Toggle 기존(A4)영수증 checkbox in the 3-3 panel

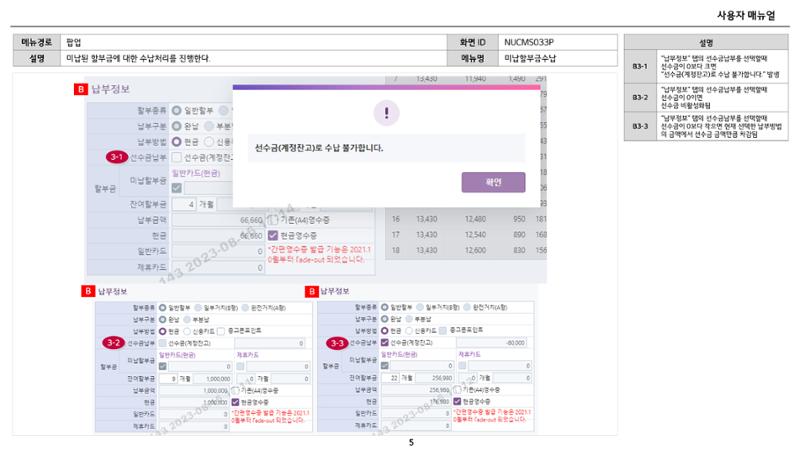pyautogui.click(x=457, y=390)
